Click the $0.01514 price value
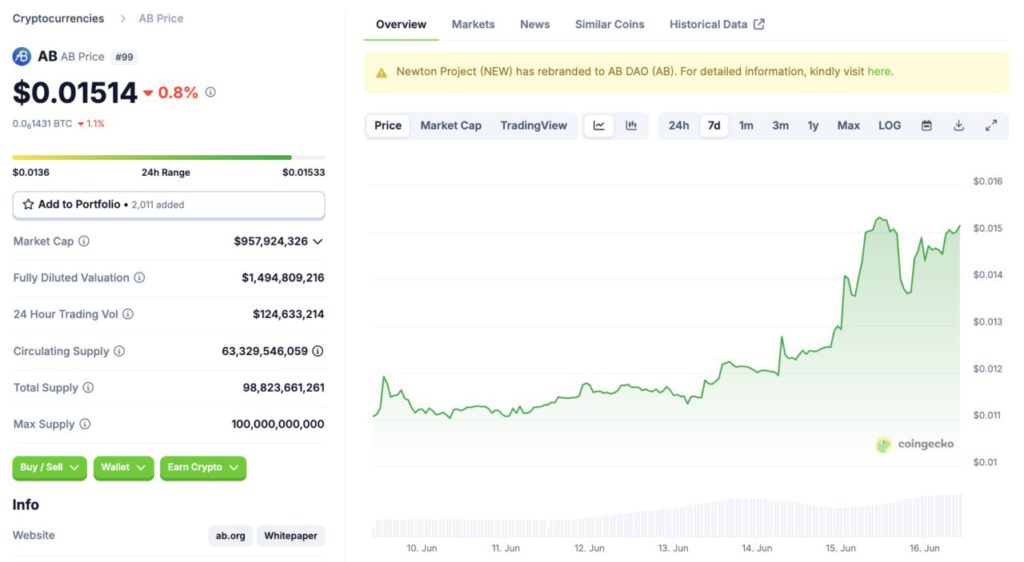1024x562 pixels. point(75,93)
